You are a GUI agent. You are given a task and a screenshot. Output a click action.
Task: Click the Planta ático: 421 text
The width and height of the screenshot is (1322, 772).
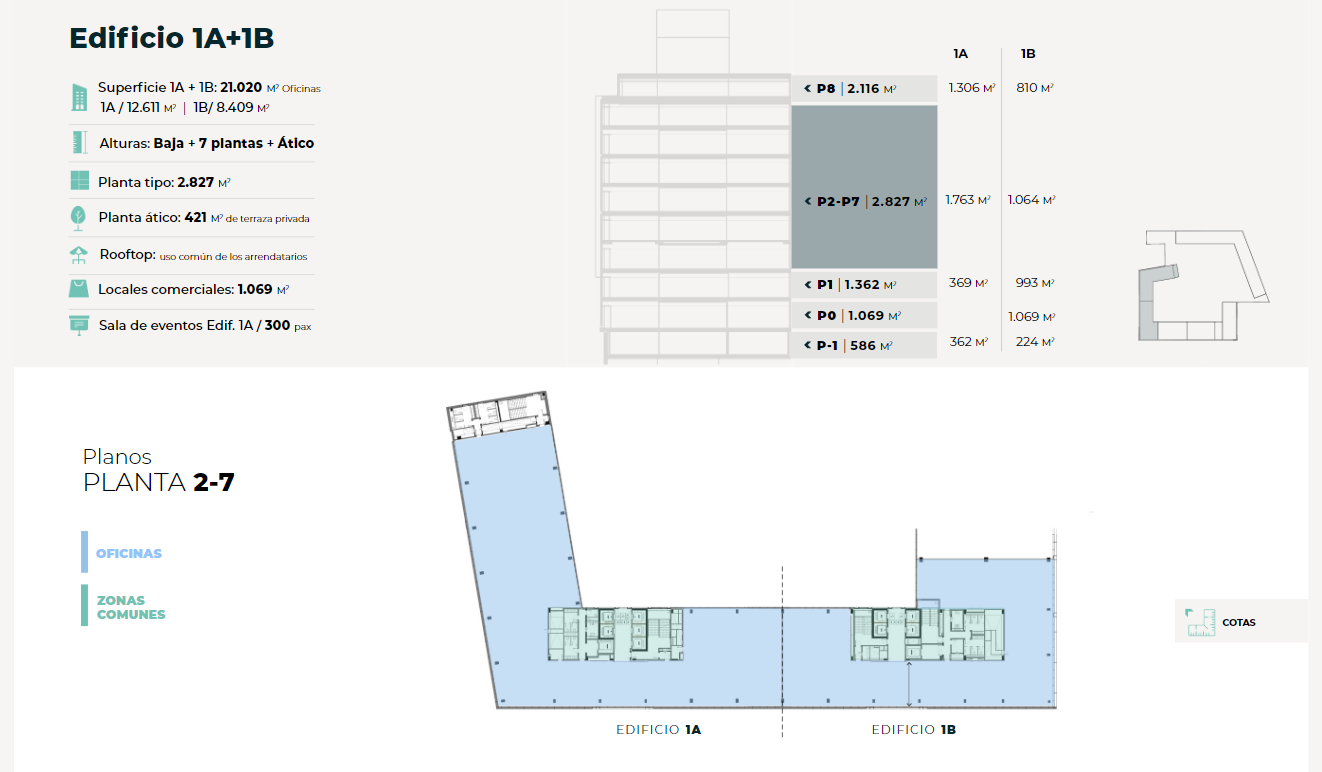click(204, 218)
